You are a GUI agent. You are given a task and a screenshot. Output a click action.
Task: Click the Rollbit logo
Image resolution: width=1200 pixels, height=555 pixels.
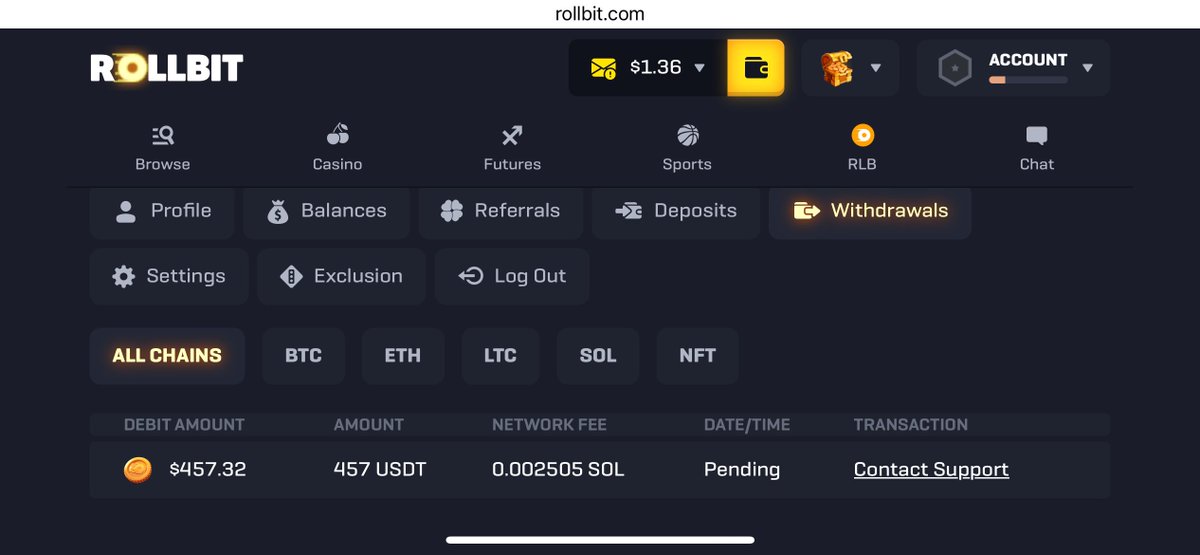coord(167,68)
